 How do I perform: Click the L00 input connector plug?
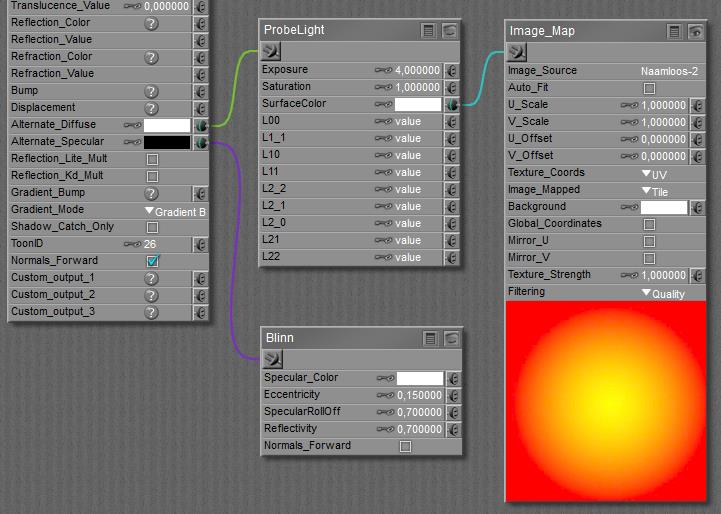tap(452, 121)
